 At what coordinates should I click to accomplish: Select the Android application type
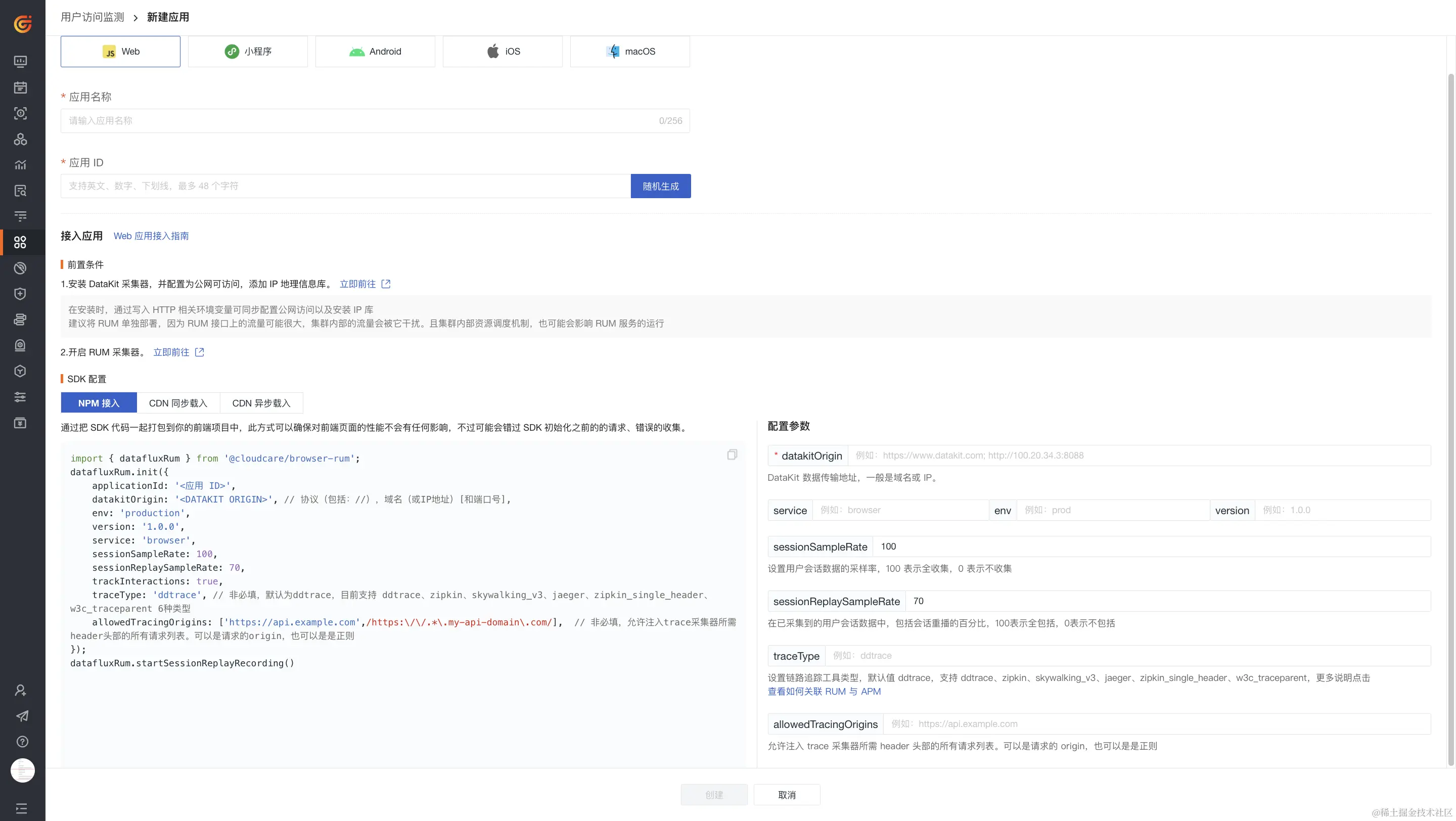tap(375, 52)
